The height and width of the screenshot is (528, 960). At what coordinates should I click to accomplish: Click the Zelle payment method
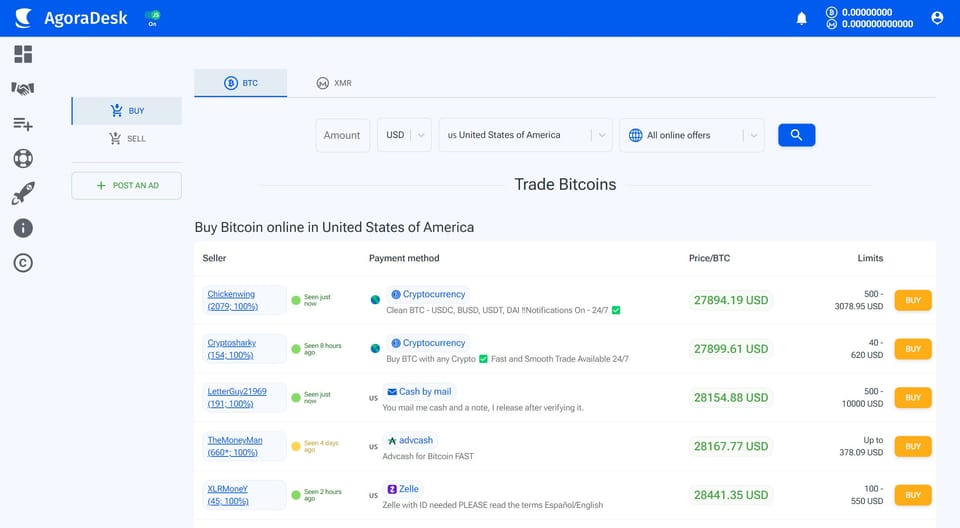(403, 489)
